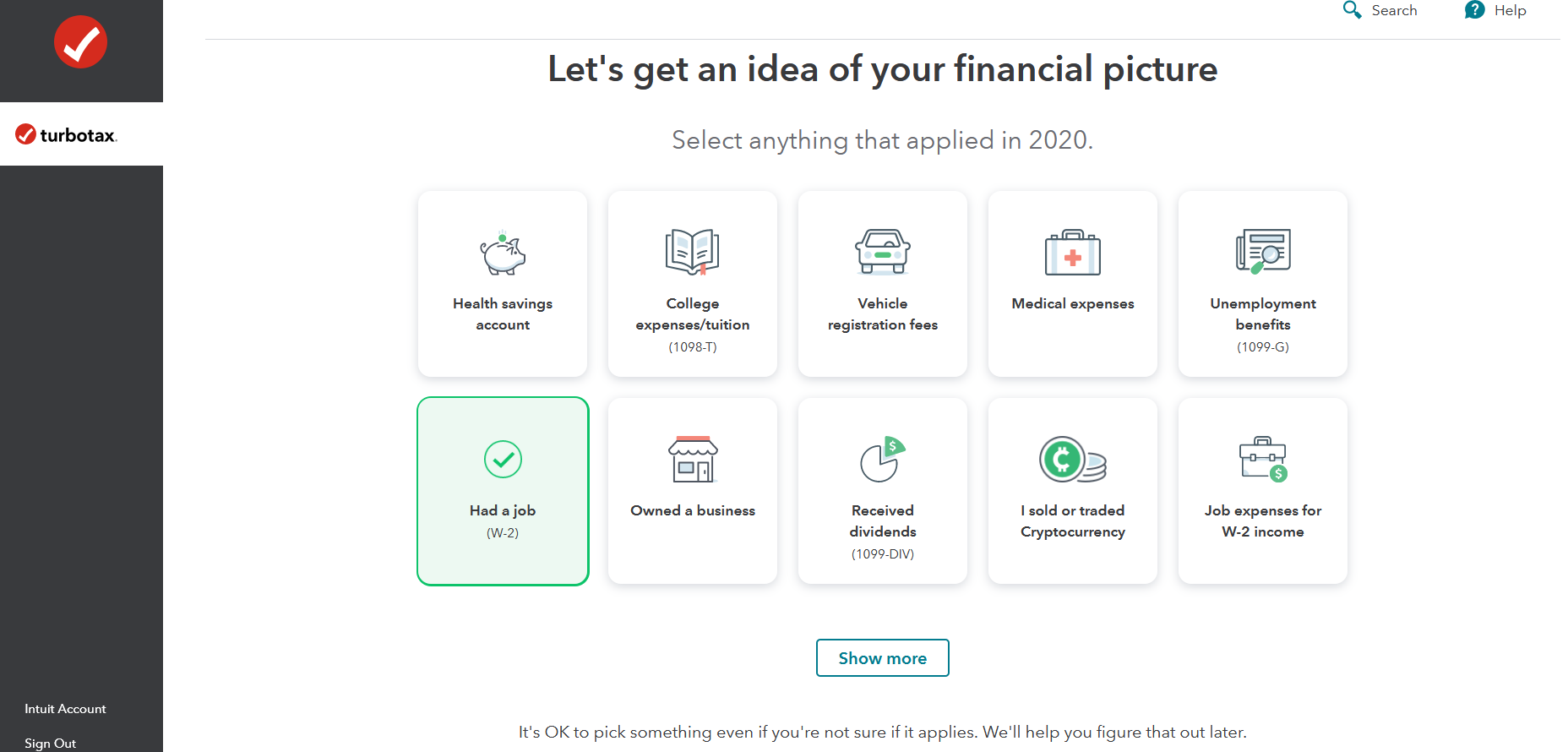Open the Intuit Account link

point(65,709)
